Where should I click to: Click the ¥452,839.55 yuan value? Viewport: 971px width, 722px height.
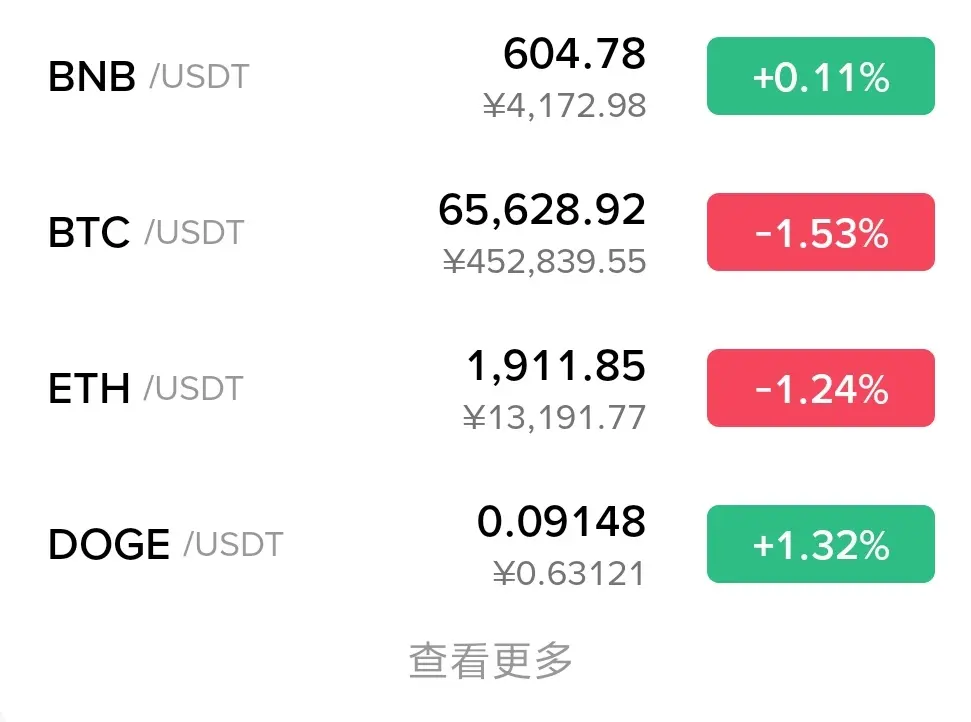click(545, 261)
